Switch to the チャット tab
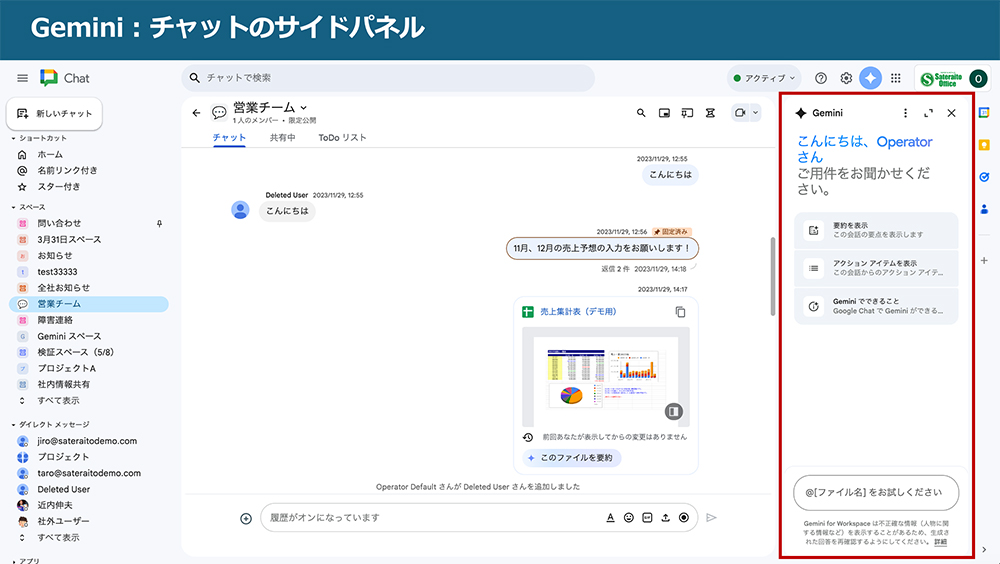The image size is (1000, 564). click(229, 138)
